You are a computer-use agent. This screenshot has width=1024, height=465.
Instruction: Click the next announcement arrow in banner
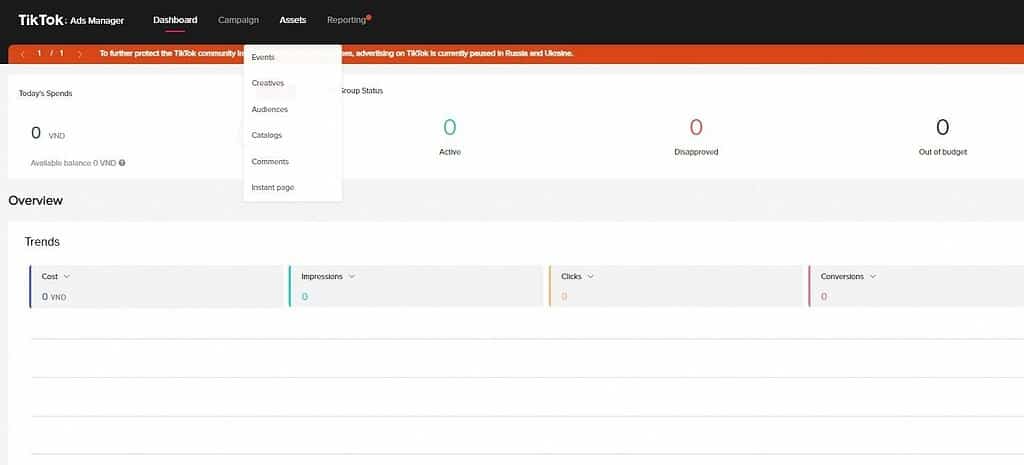[80, 53]
